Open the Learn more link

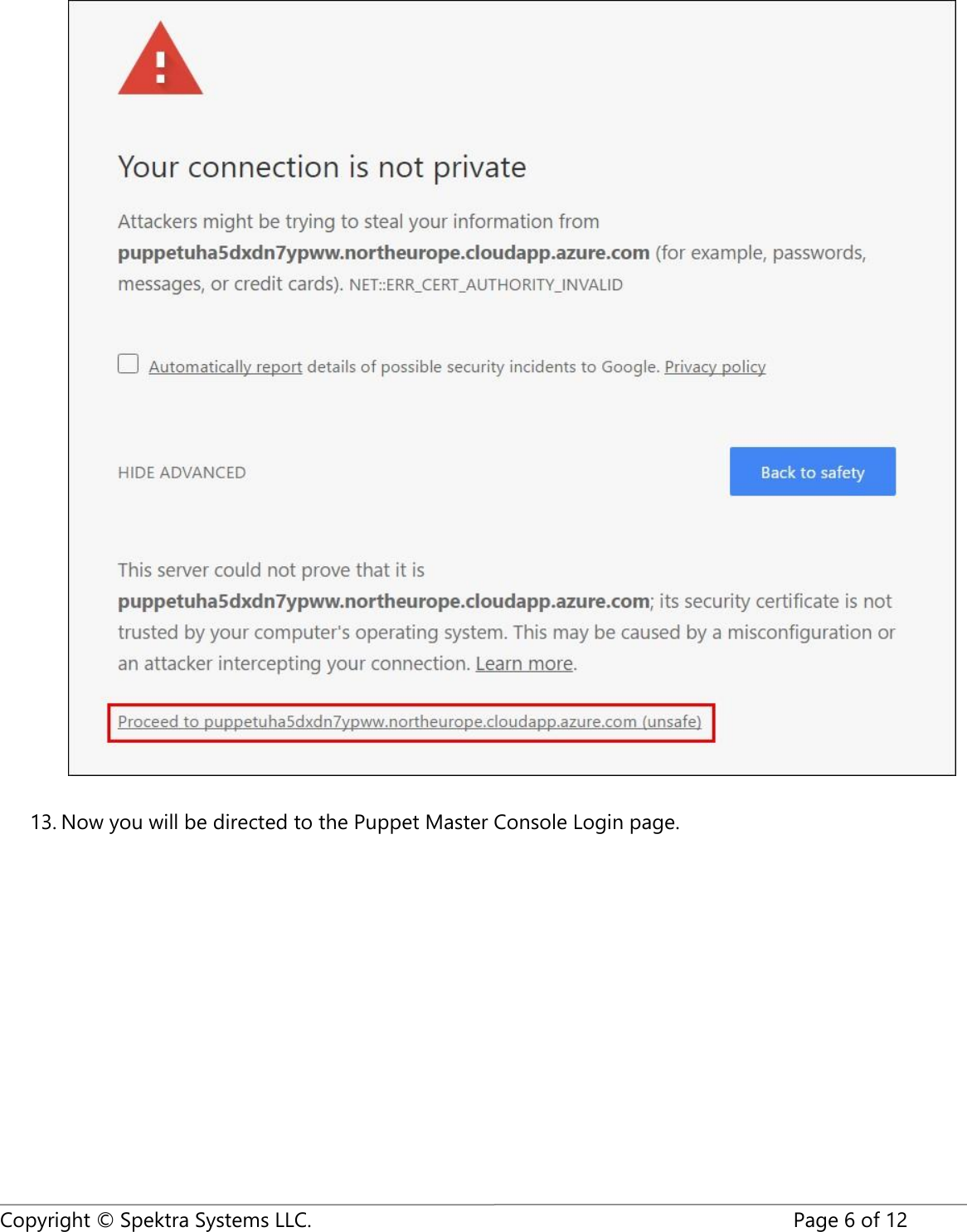coord(523,662)
